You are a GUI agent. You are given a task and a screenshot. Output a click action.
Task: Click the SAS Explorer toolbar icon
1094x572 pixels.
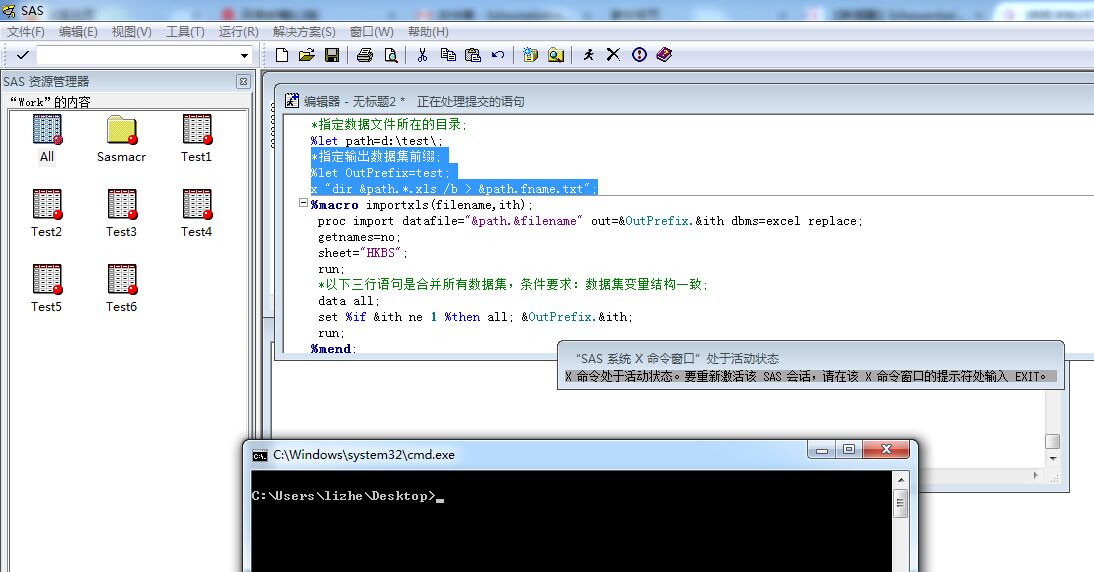tap(555, 55)
